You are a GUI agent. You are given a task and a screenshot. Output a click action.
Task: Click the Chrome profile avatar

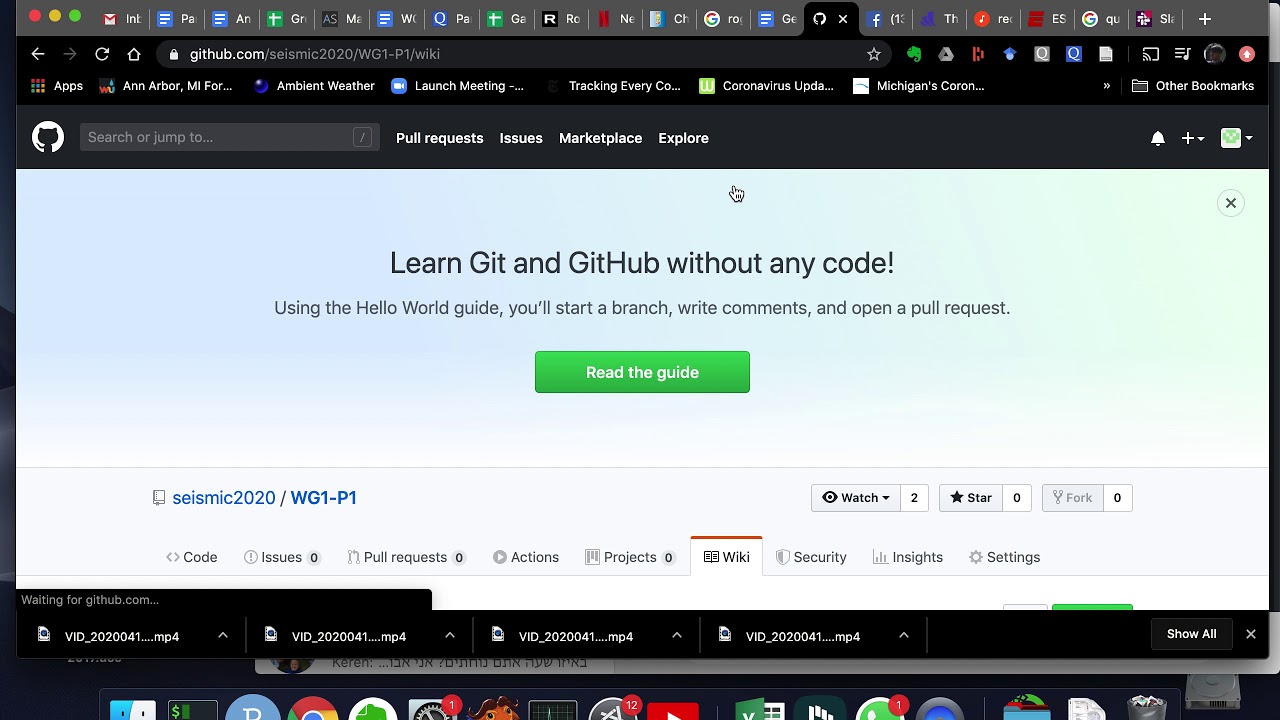click(1215, 54)
